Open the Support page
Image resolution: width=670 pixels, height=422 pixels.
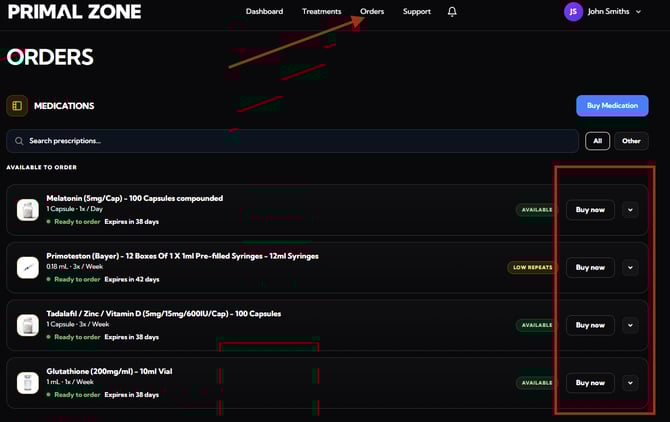point(417,12)
